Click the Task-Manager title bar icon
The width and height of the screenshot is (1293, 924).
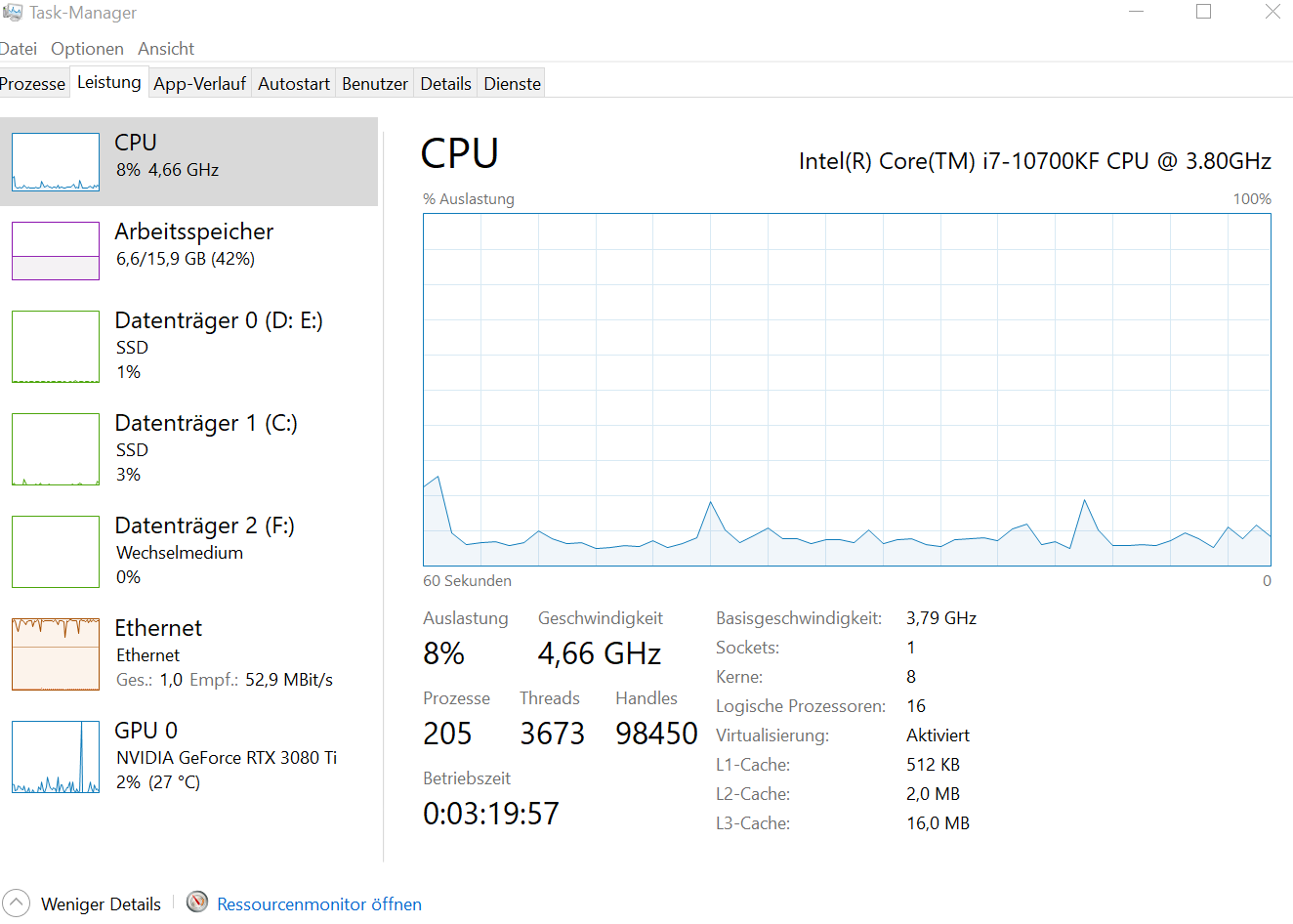(14, 12)
